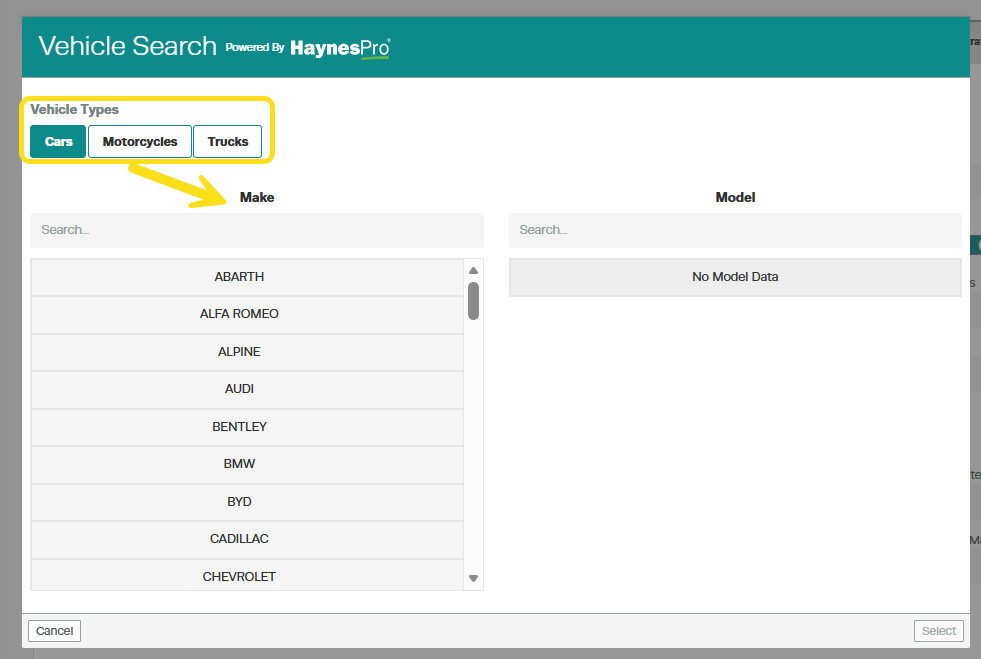
Task: Click the make list scrollbar thumb
Action: pyautogui.click(x=474, y=301)
